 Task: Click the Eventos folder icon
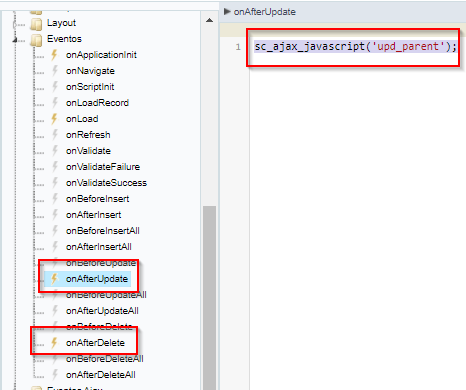(36, 39)
